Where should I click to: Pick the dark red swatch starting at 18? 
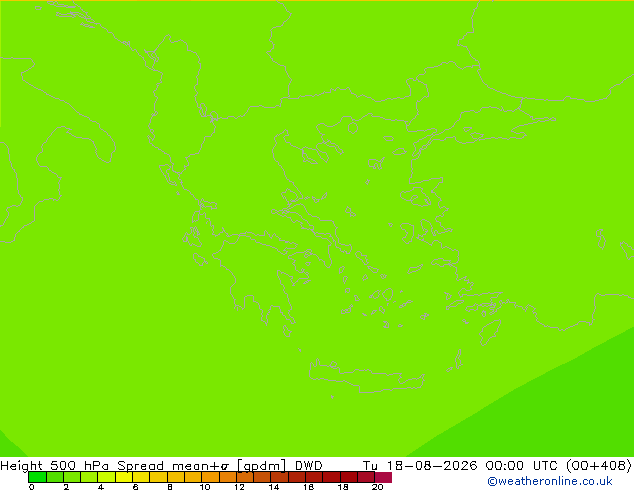pyautogui.click(x=349, y=477)
